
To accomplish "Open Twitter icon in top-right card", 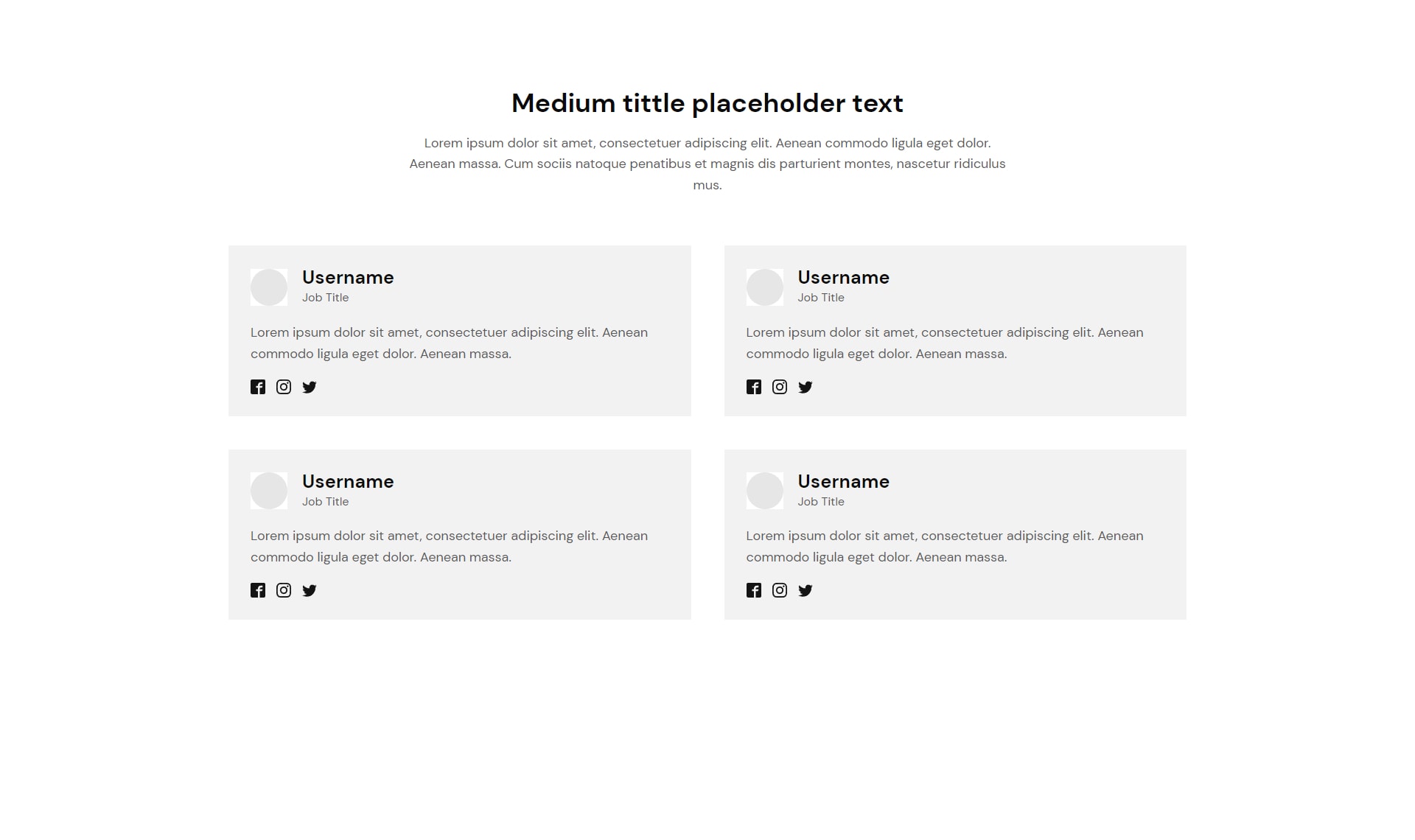I will (x=806, y=387).
